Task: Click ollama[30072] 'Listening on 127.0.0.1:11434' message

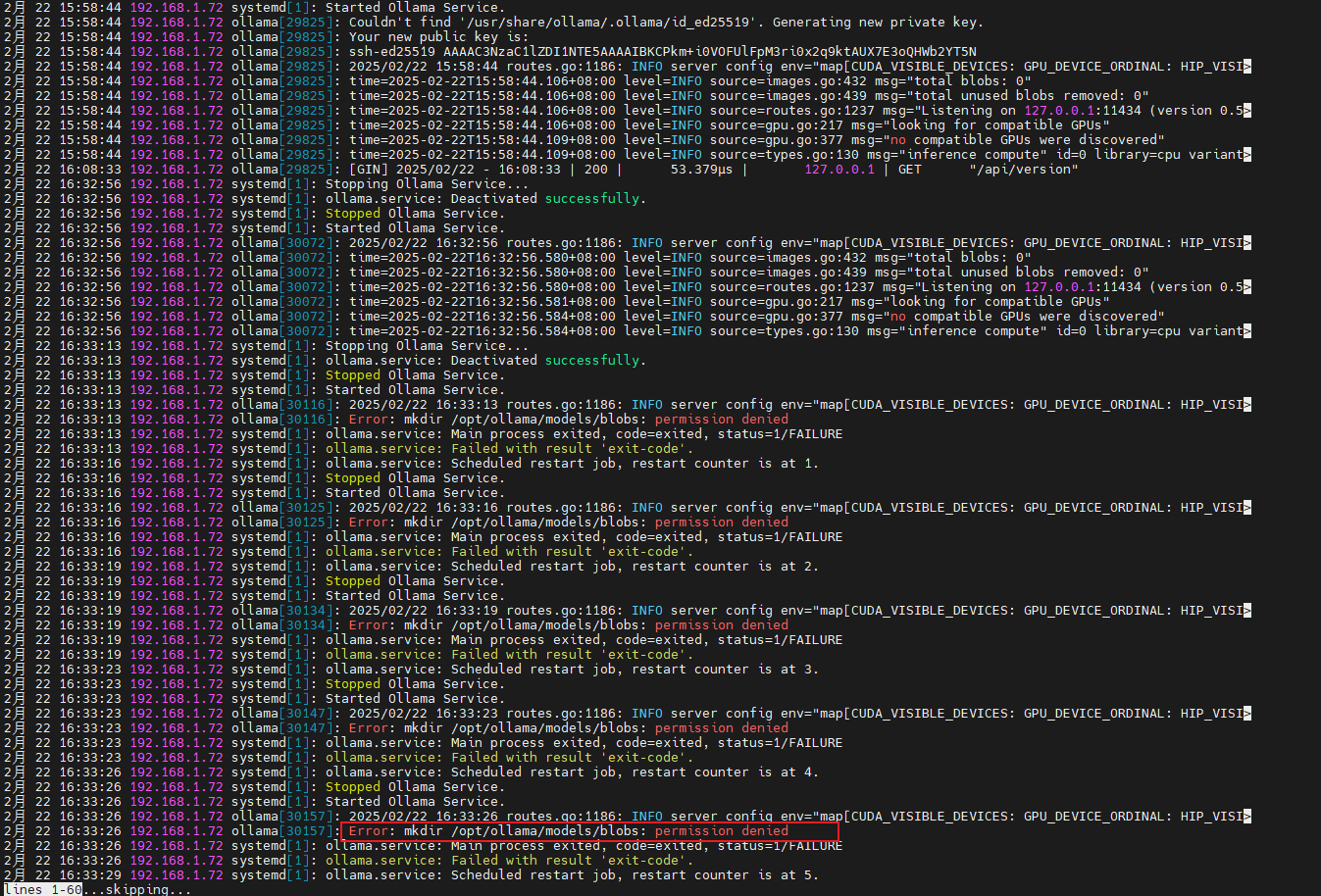Action: 1031,286
